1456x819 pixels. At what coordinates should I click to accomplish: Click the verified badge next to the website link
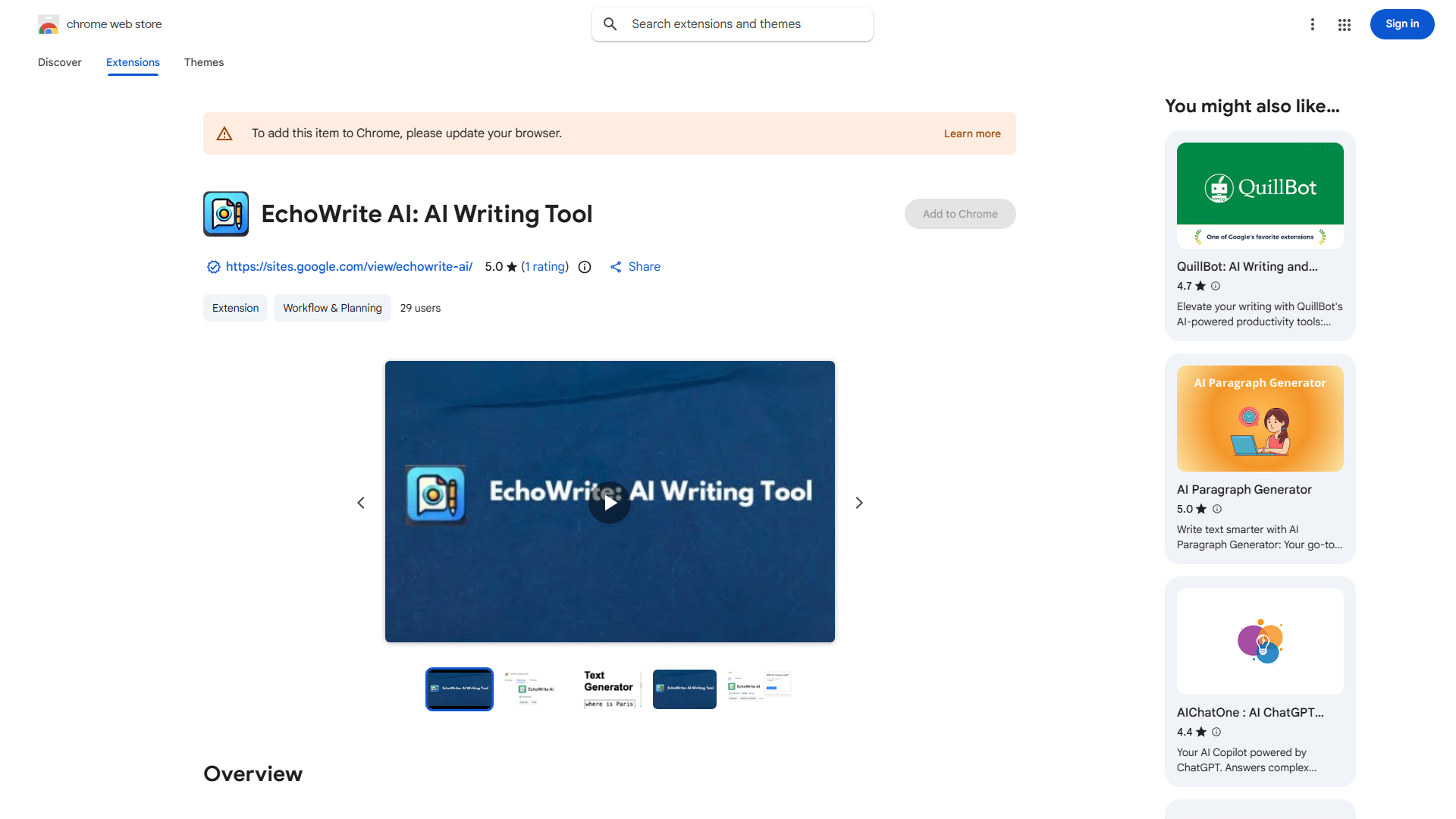click(213, 267)
